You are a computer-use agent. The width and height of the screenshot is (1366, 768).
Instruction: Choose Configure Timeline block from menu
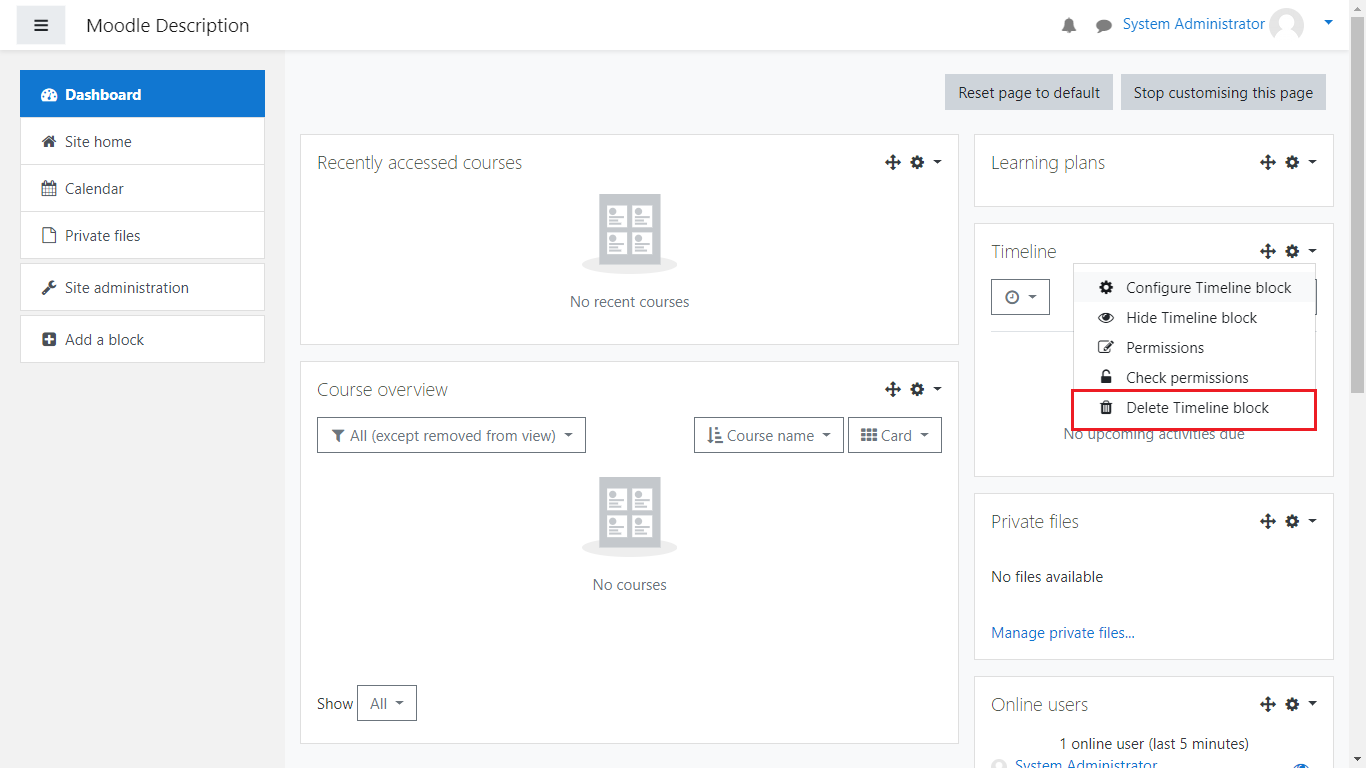coord(1208,288)
